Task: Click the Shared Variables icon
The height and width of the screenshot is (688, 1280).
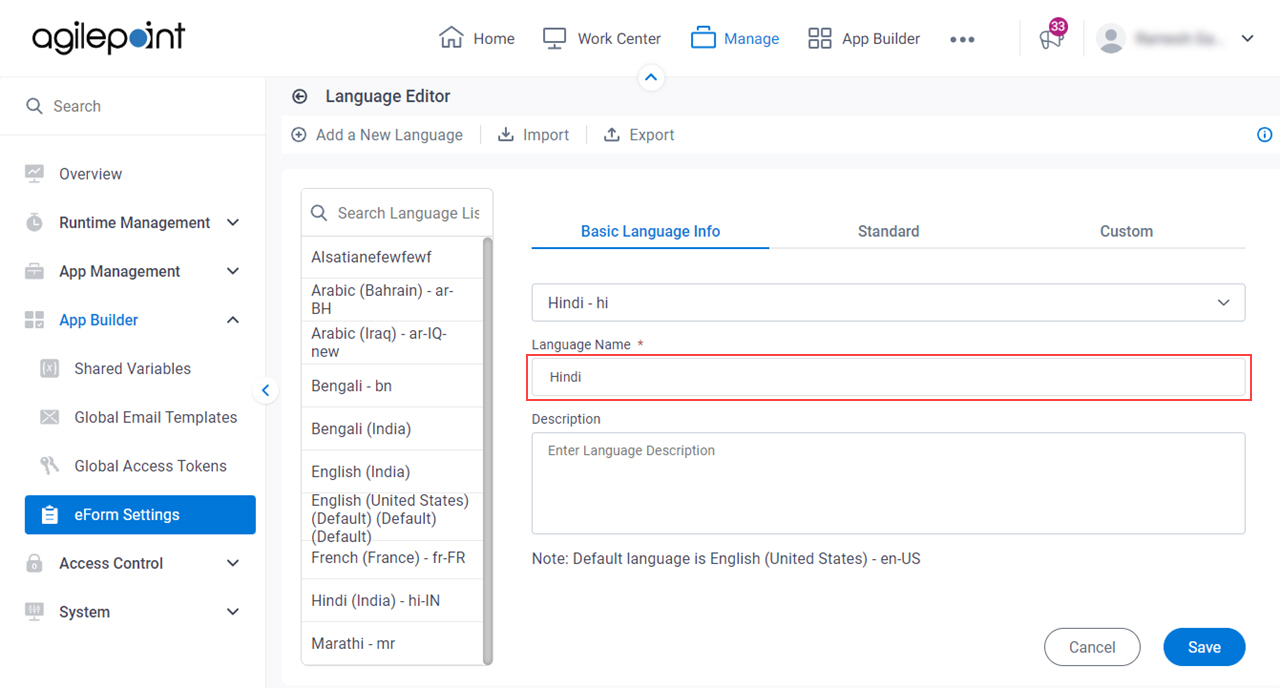Action: [49, 369]
